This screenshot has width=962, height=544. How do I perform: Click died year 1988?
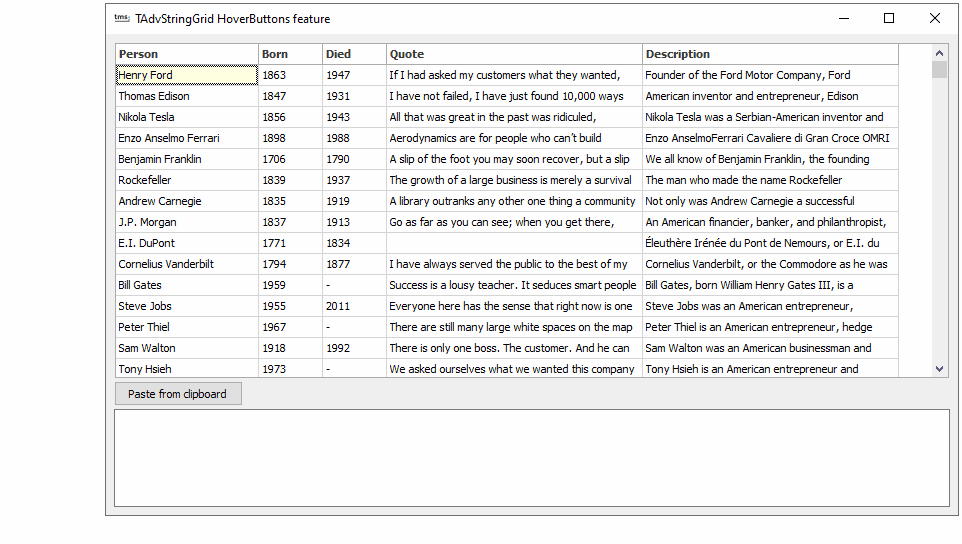[354, 138]
